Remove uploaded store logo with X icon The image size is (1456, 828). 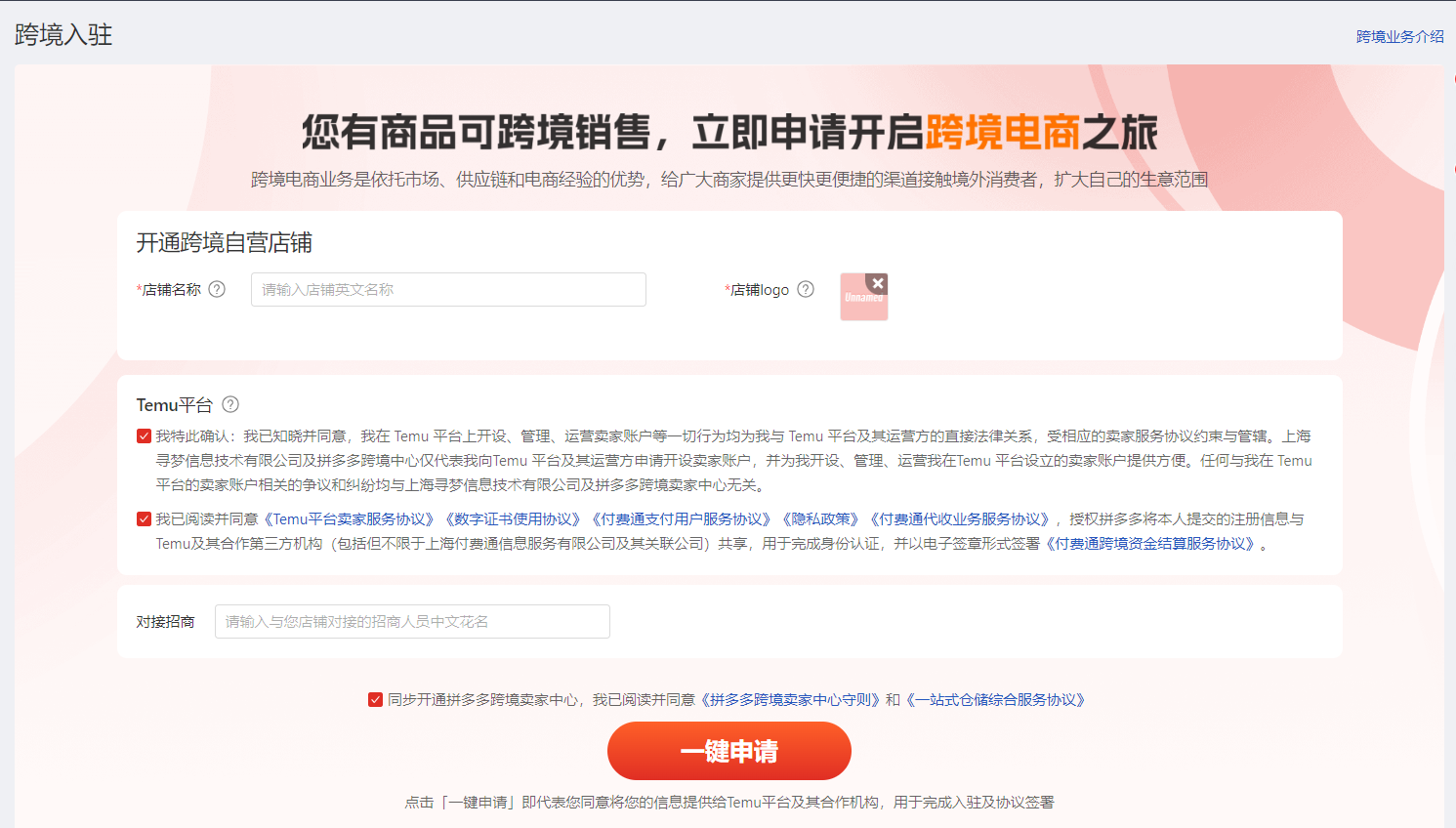[x=878, y=283]
